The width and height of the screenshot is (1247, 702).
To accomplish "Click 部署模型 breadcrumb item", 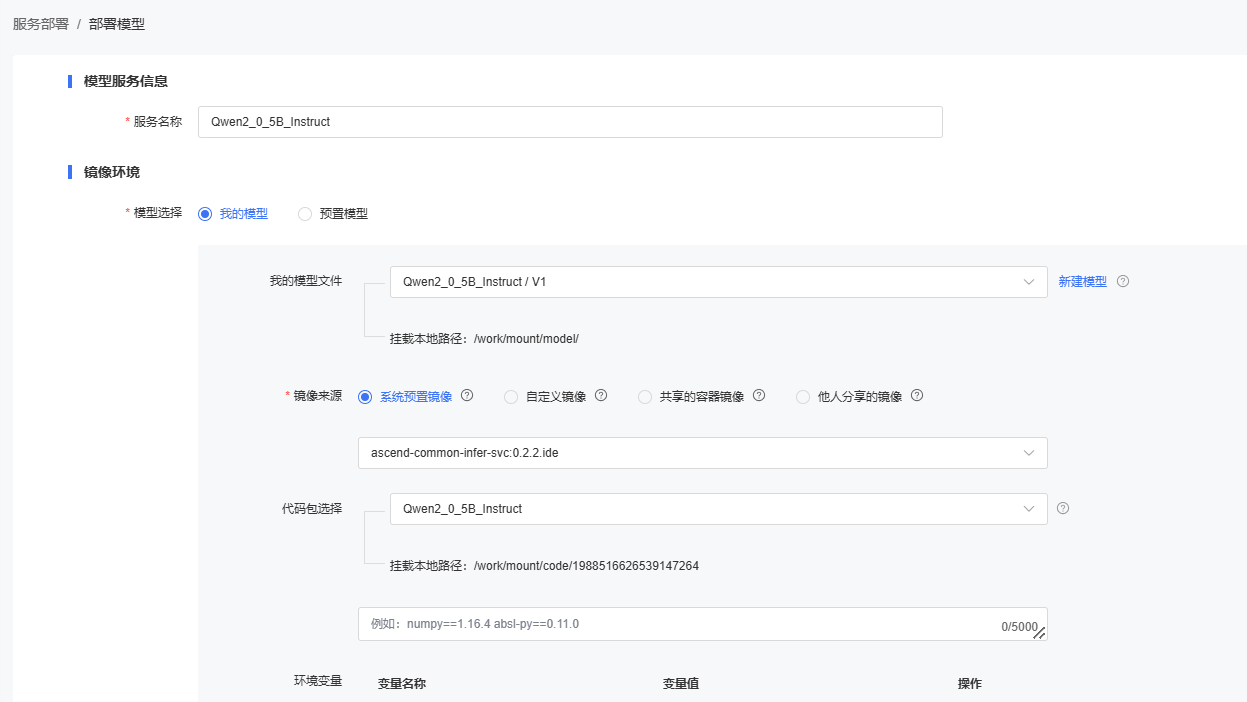I will [x=117, y=24].
